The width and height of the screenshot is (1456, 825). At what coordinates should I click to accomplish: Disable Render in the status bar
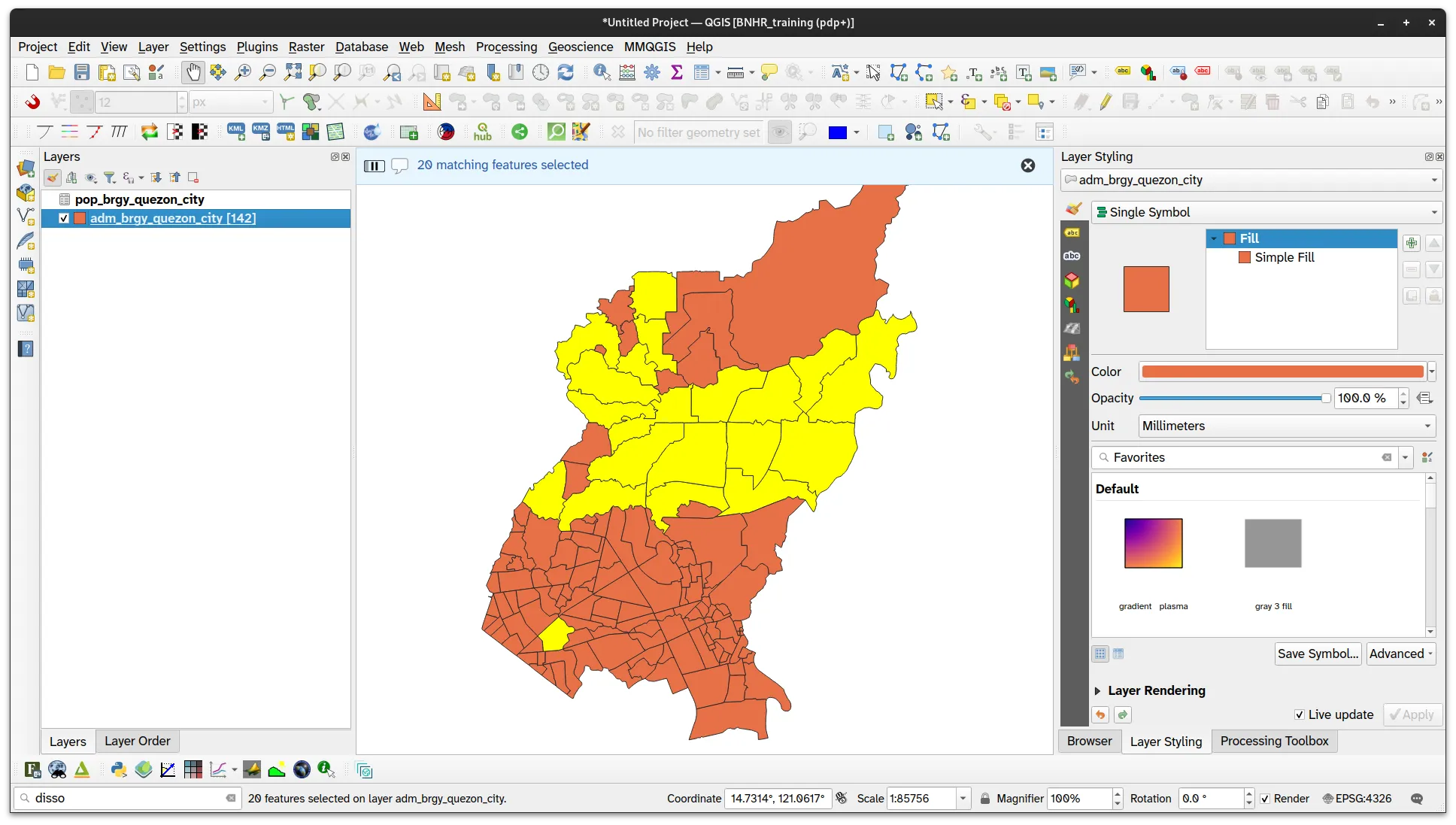pos(1265,799)
